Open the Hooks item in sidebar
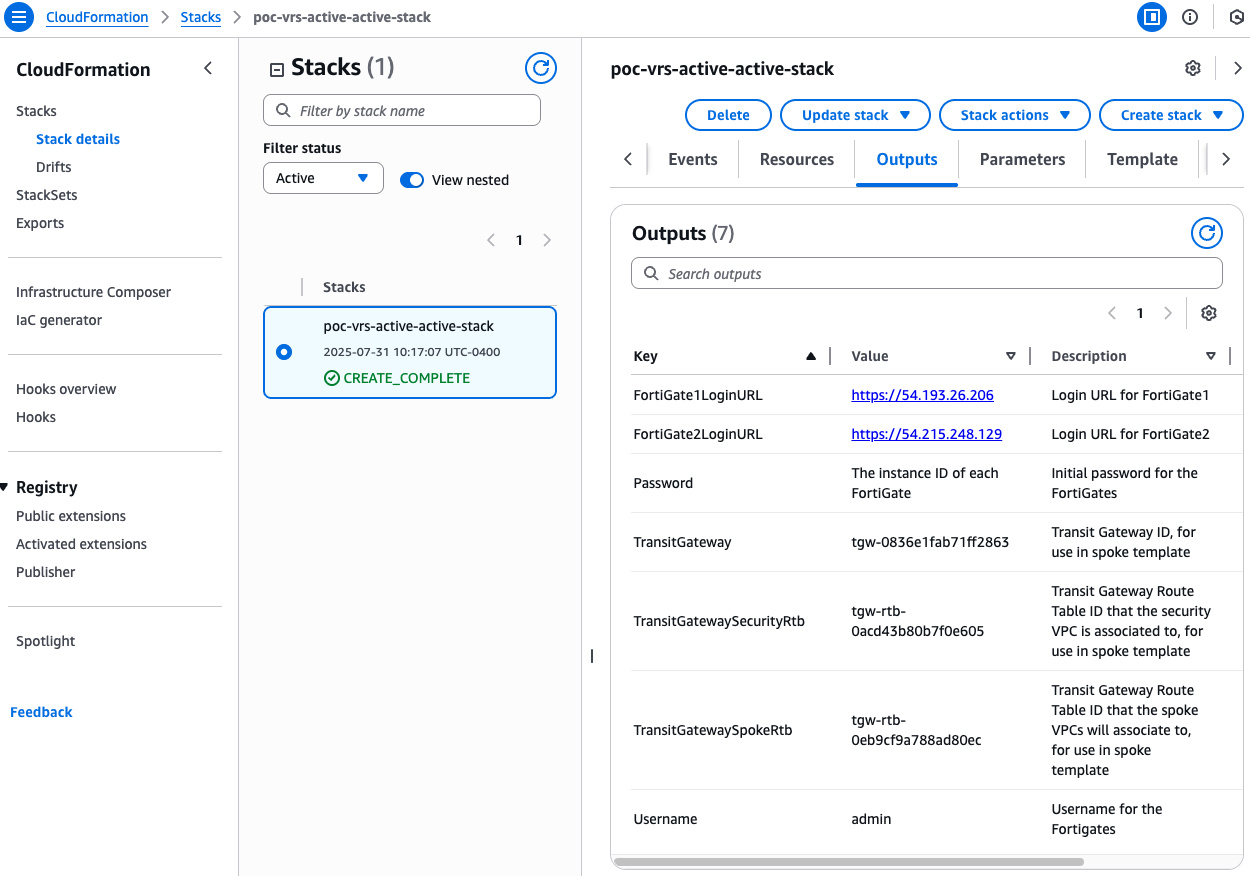 tap(36, 417)
